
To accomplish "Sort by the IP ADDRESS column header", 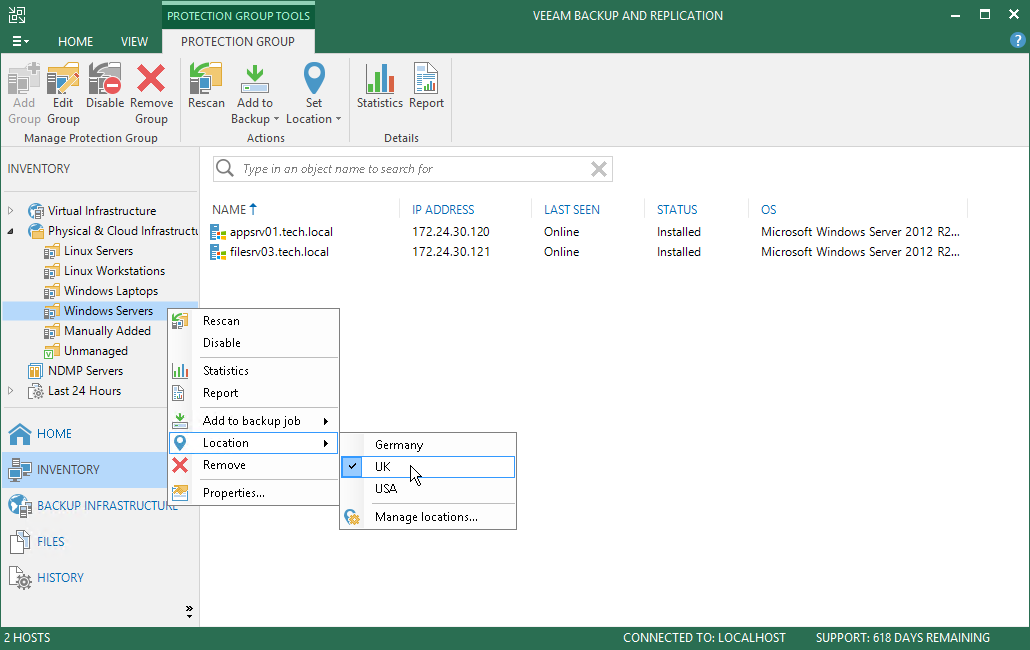I will [443, 210].
